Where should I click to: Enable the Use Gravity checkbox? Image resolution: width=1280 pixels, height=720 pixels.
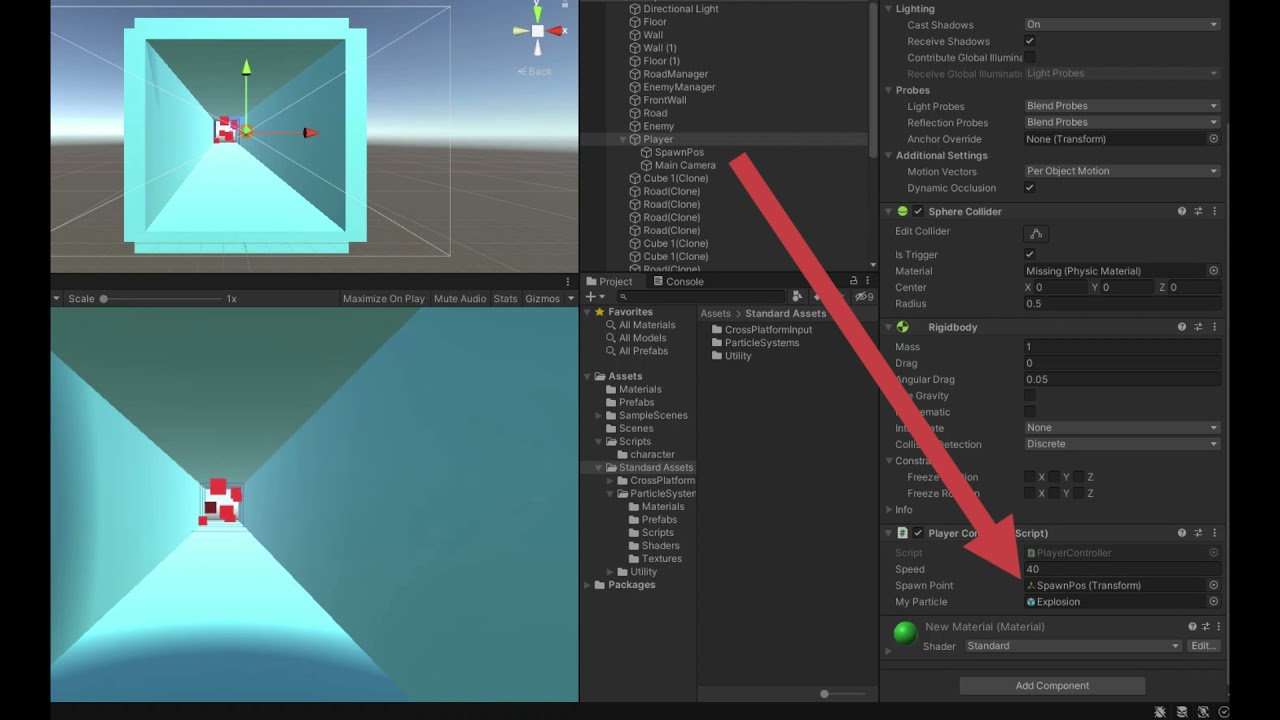click(x=1030, y=396)
